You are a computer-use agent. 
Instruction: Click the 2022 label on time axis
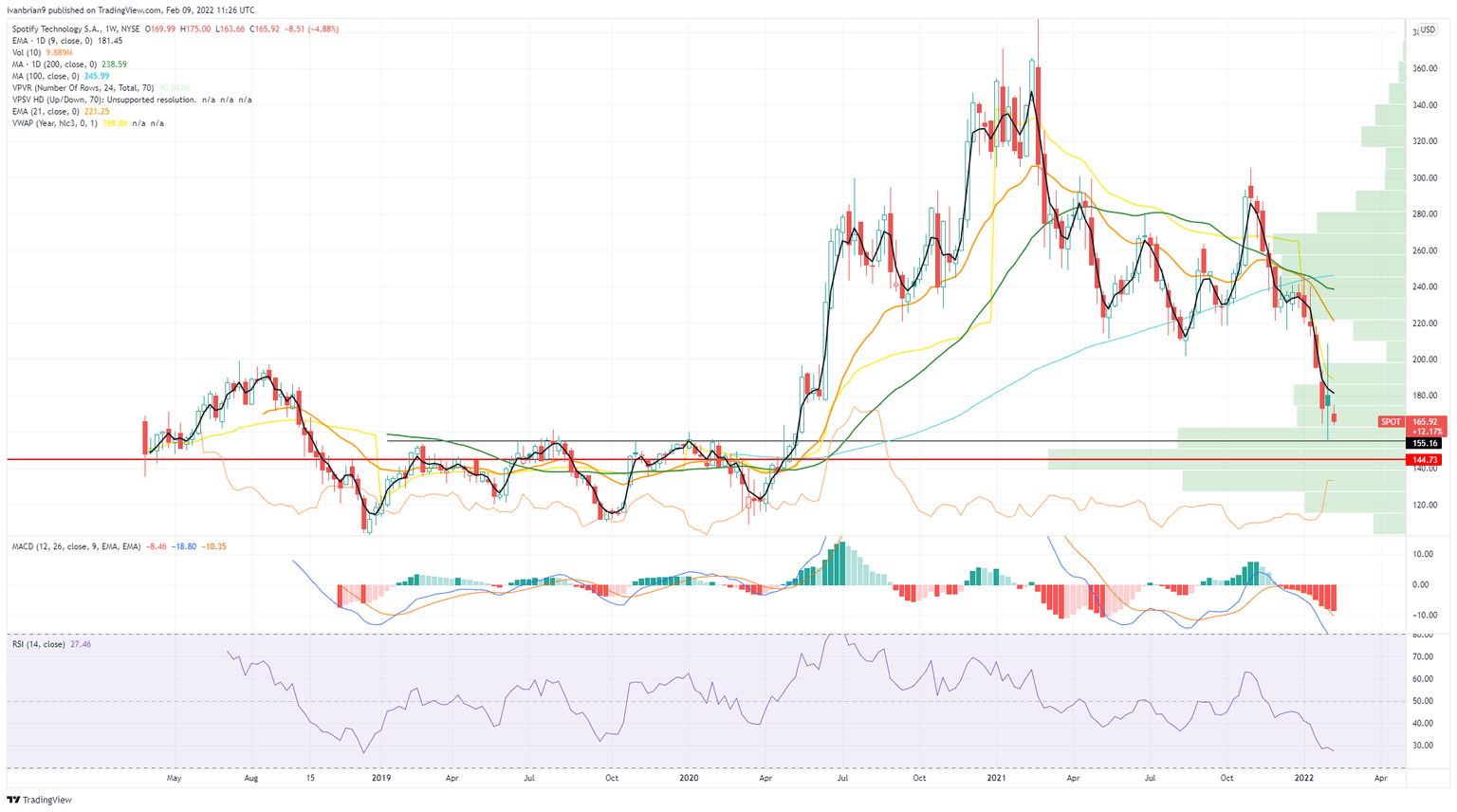(1304, 778)
